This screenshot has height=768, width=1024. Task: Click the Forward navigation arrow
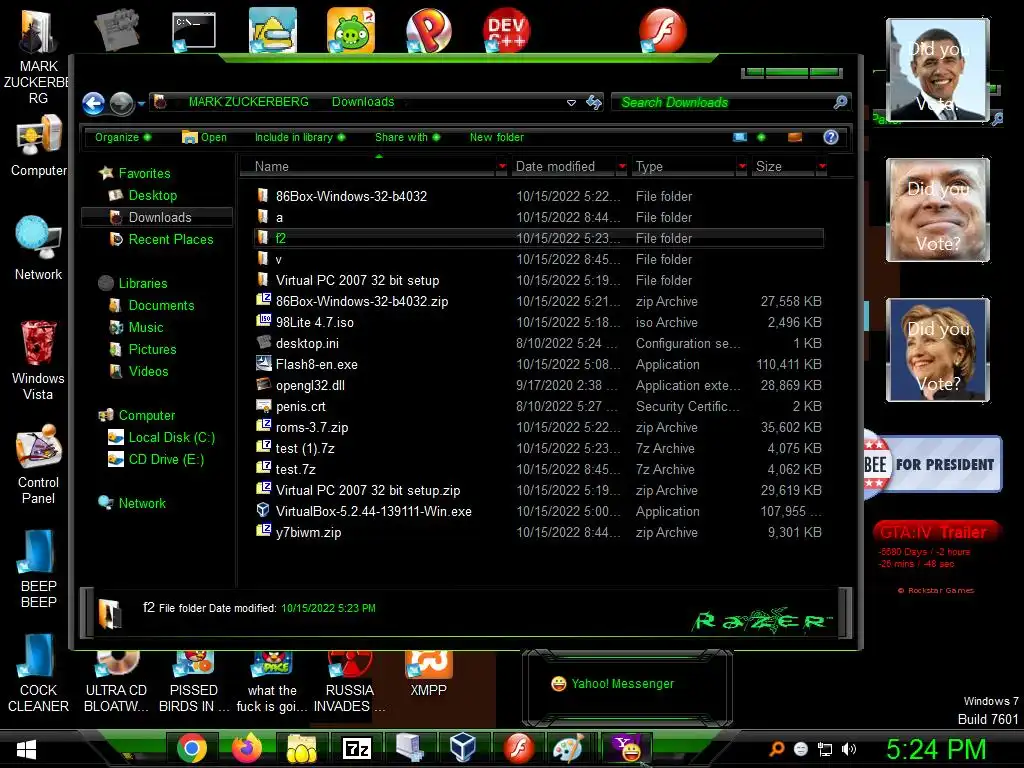coord(121,103)
